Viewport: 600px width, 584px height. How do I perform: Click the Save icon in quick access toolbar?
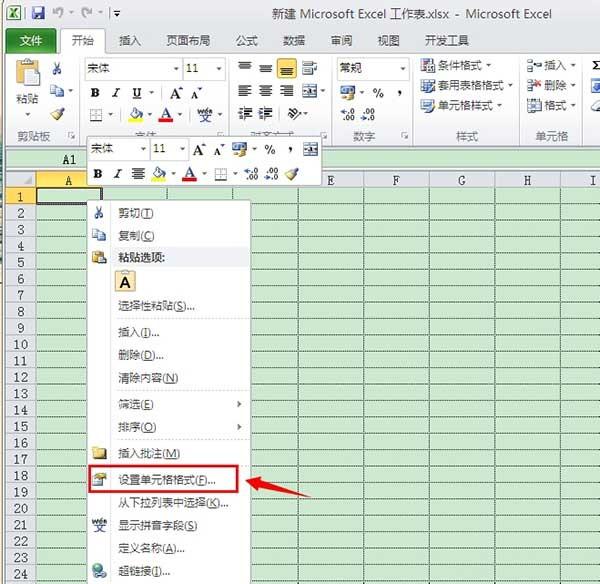coord(38,13)
